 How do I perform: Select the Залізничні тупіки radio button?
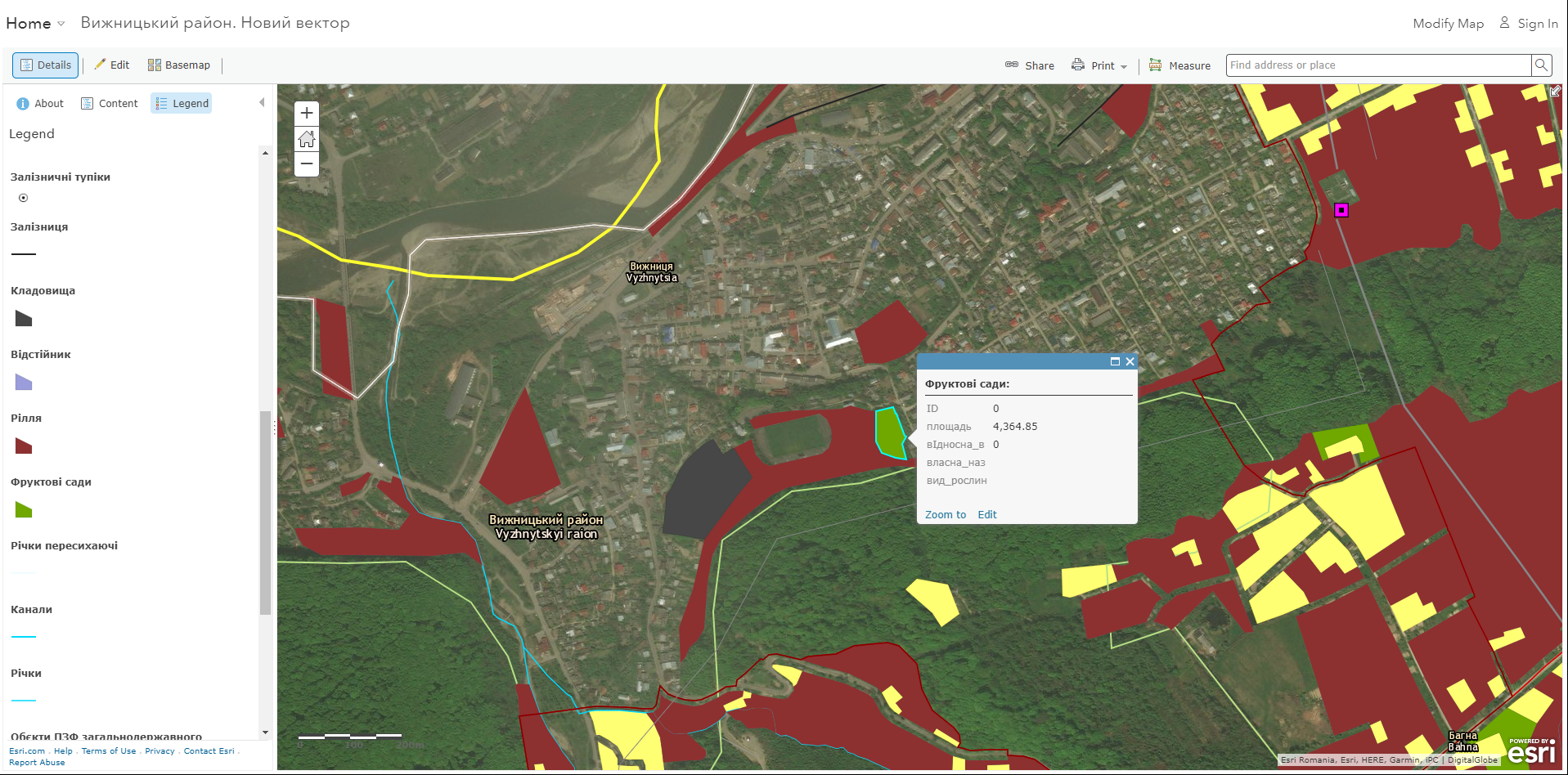(x=23, y=197)
